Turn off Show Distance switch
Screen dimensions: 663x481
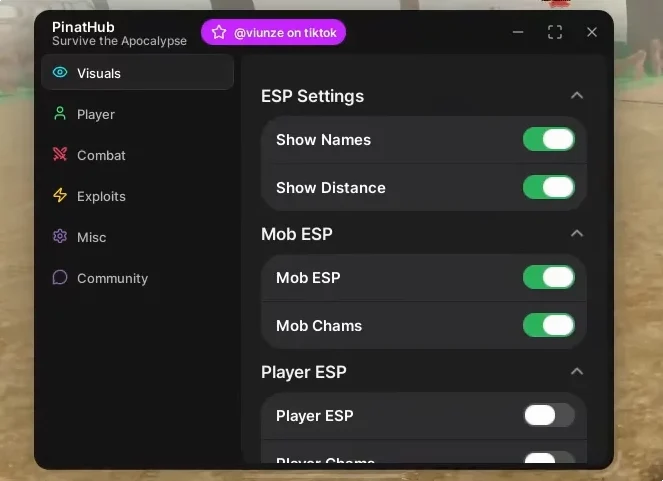(549, 187)
